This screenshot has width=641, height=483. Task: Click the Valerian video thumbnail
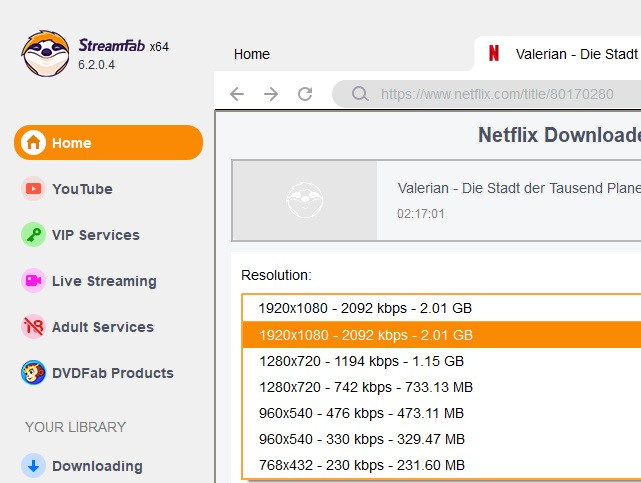[305, 200]
